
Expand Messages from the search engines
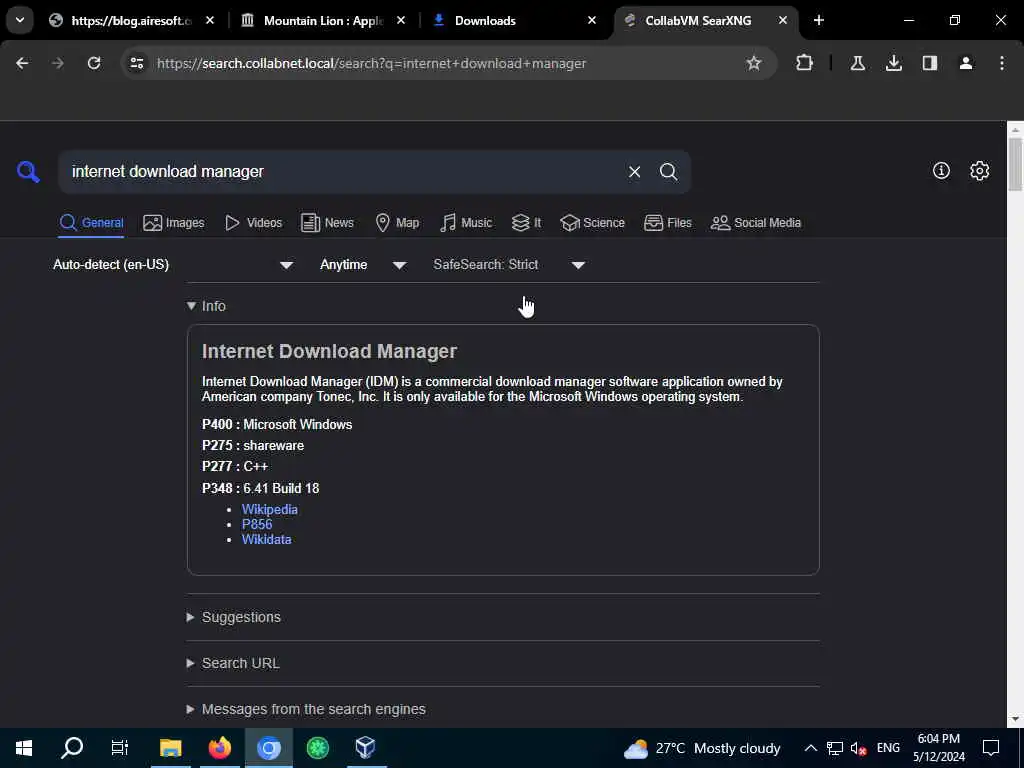pos(306,709)
